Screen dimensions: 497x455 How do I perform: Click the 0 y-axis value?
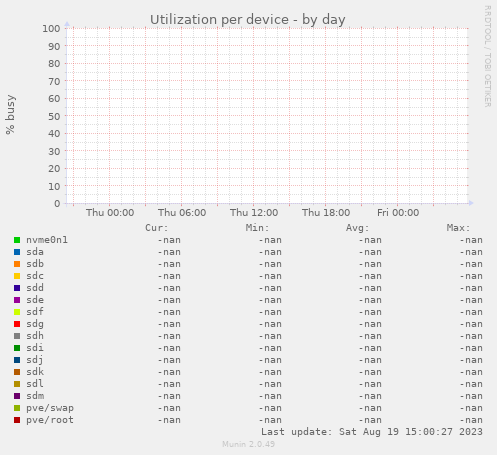pos(57,204)
